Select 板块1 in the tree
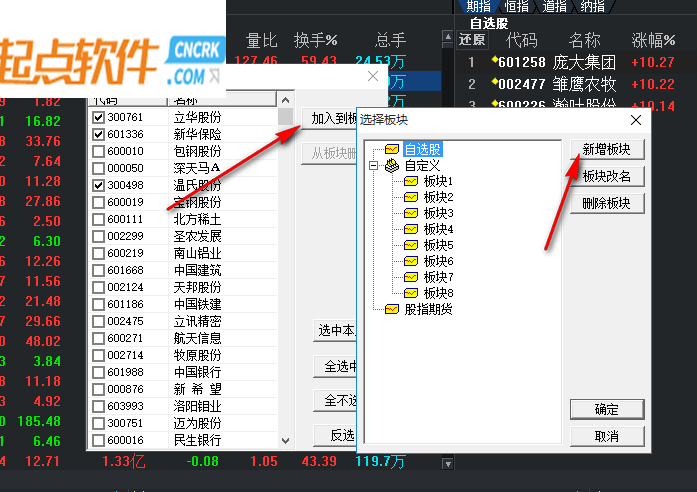The width and height of the screenshot is (697, 492). click(x=438, y=181)
